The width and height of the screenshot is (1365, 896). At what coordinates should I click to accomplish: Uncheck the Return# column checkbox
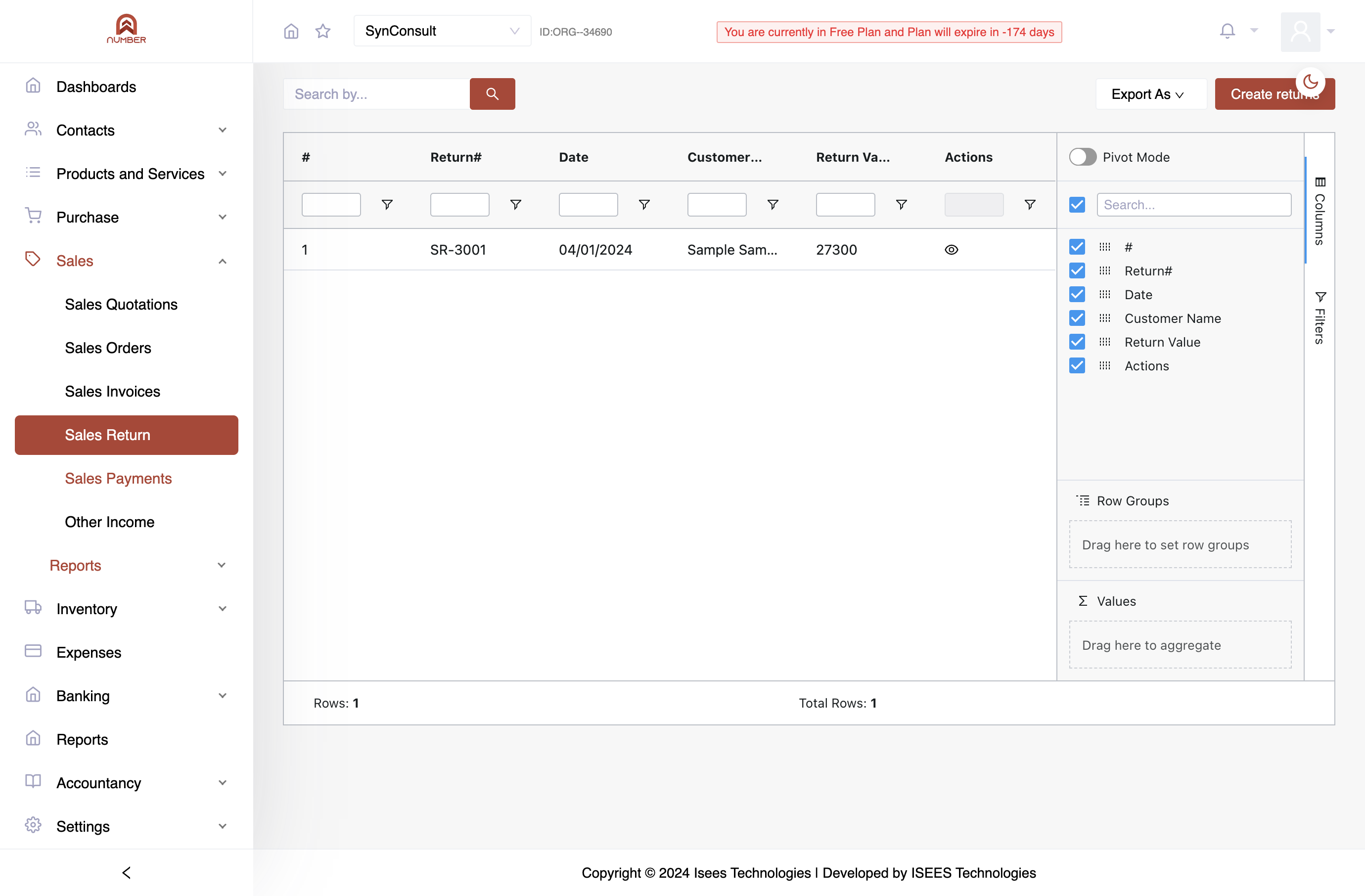pyautogui.click(x=1077, y=270)
